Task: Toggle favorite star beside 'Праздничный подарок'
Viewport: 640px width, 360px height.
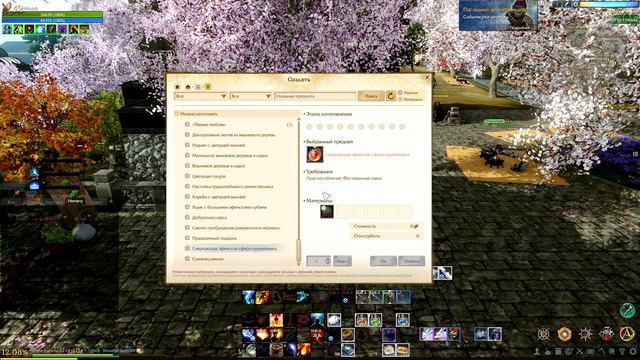Action: [x=187, y=238]
